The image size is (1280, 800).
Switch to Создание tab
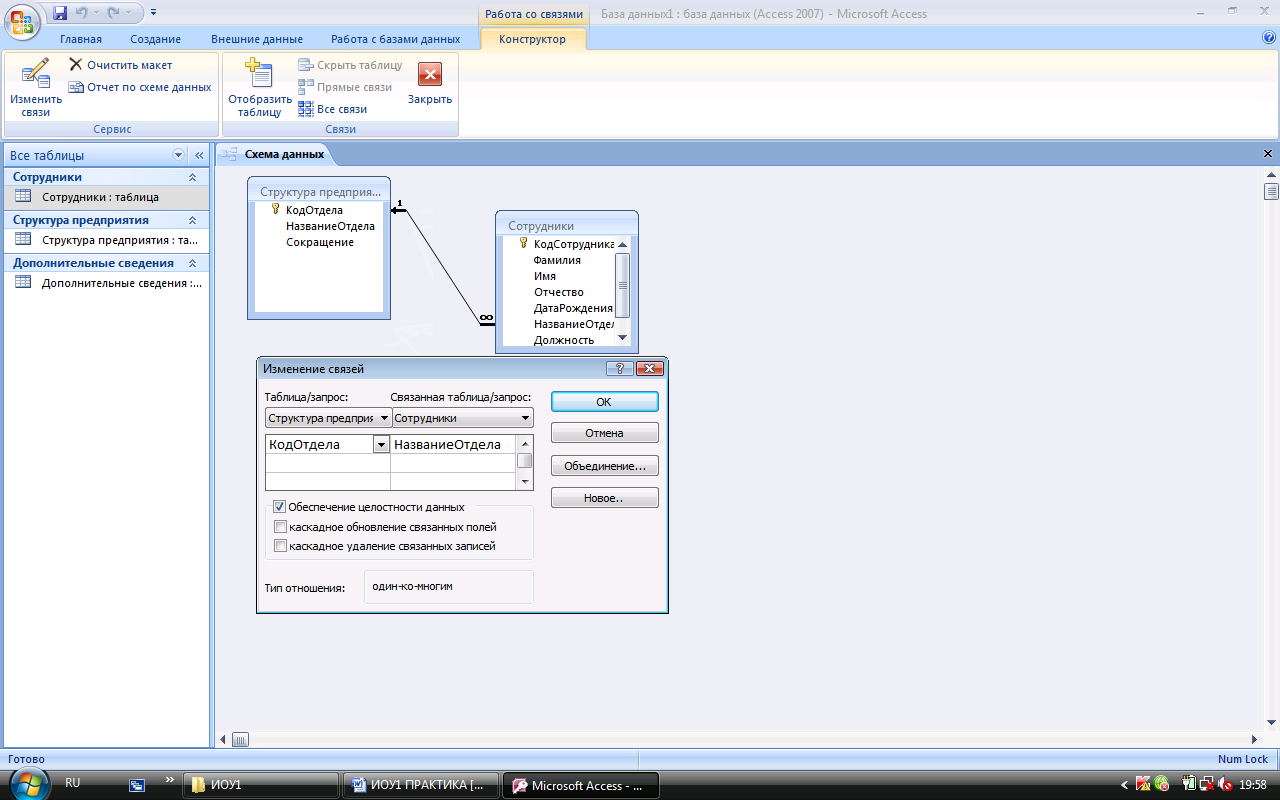click(155, 39)
